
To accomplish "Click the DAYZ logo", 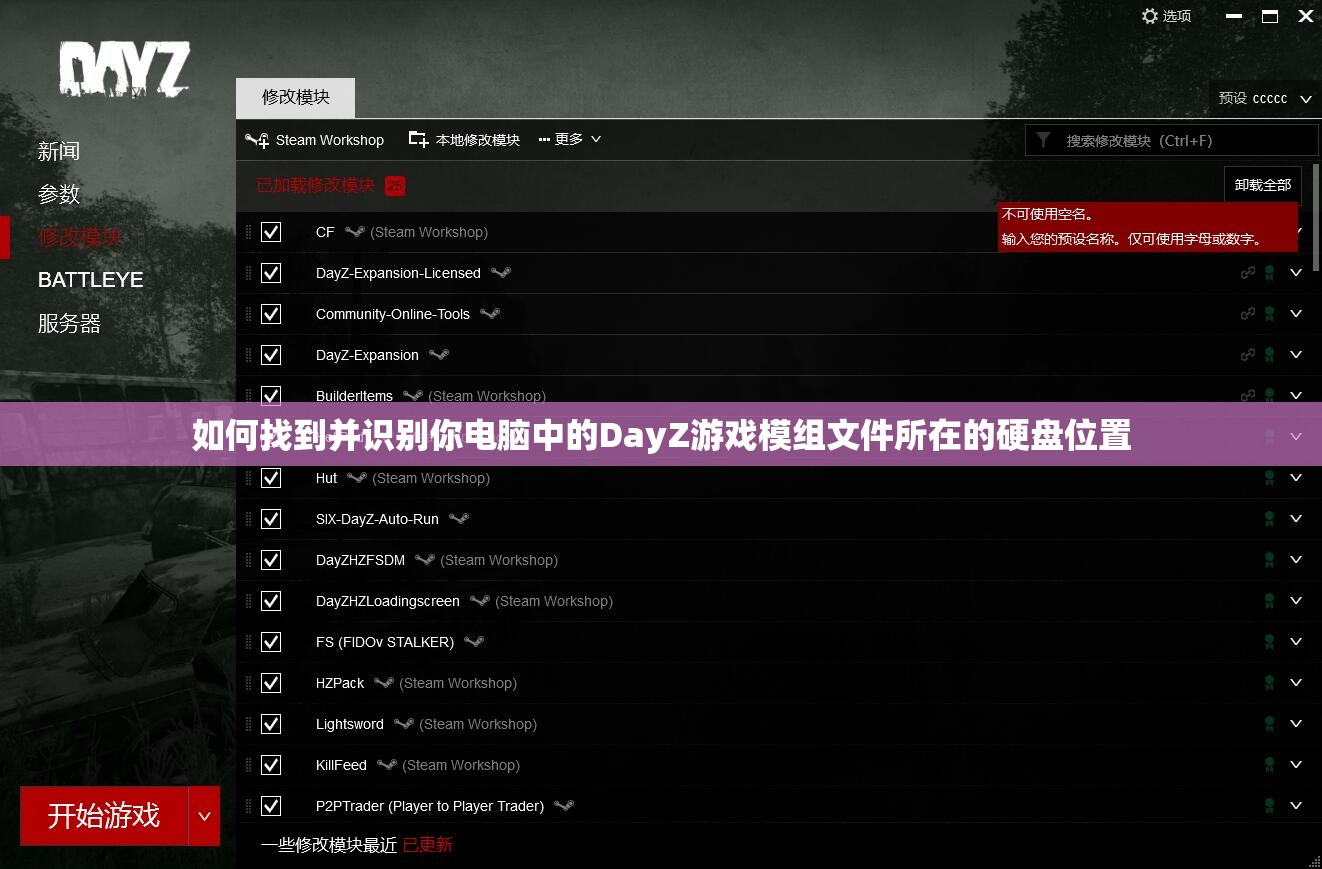I will 125,71.
